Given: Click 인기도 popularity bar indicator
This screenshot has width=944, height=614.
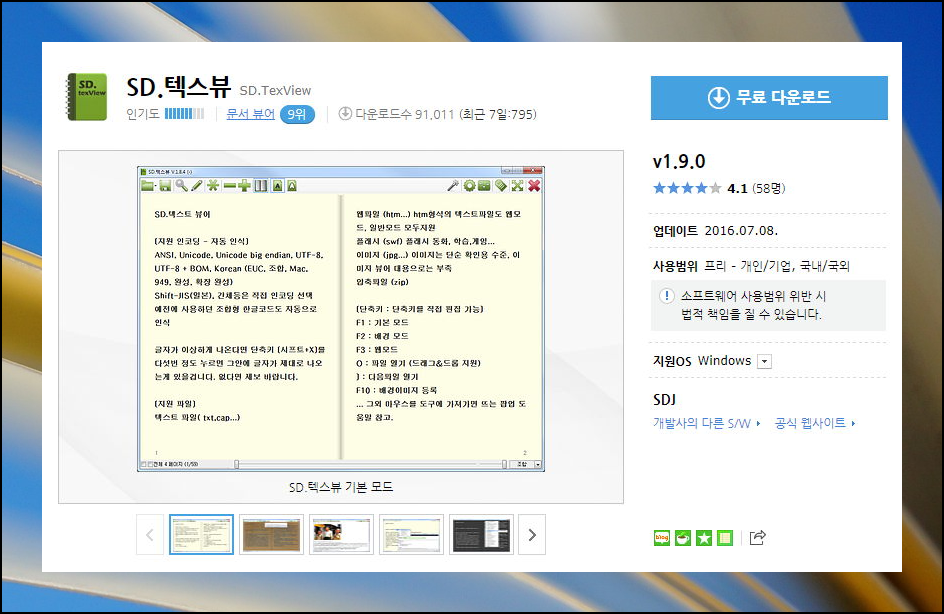Looking at the screenshot, I should point(184,113).
